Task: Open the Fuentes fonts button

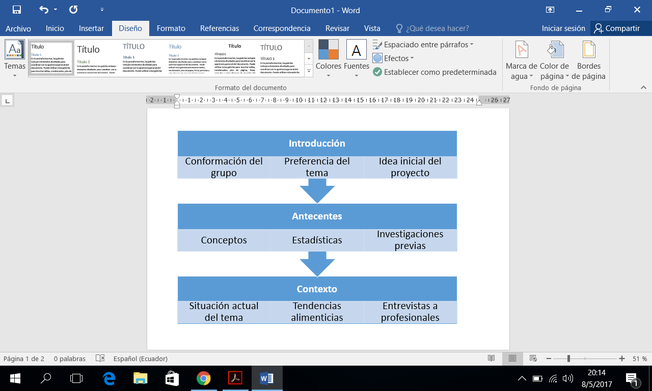Action: point(356,59)
